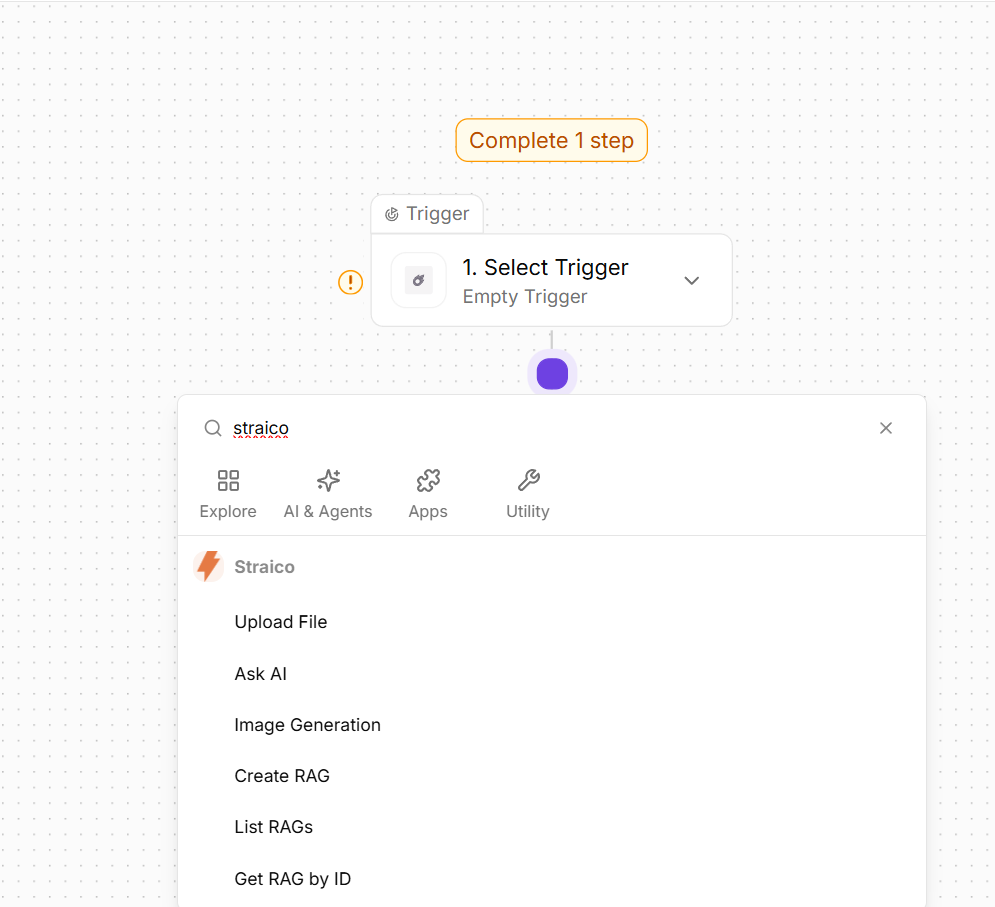Click the trigger icon inside the Select Trigger node
Viewport: 995px width, 907px height.
tap(418, 280)
